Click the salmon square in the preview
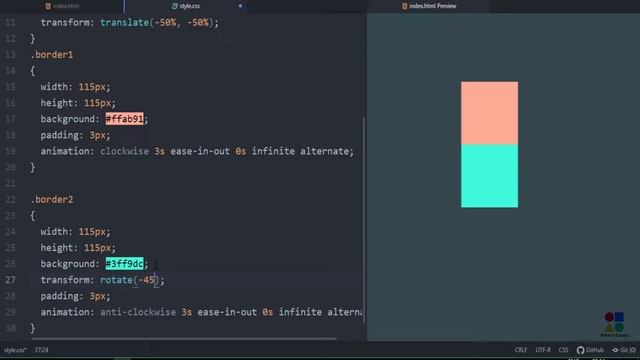 coord(489,113)
